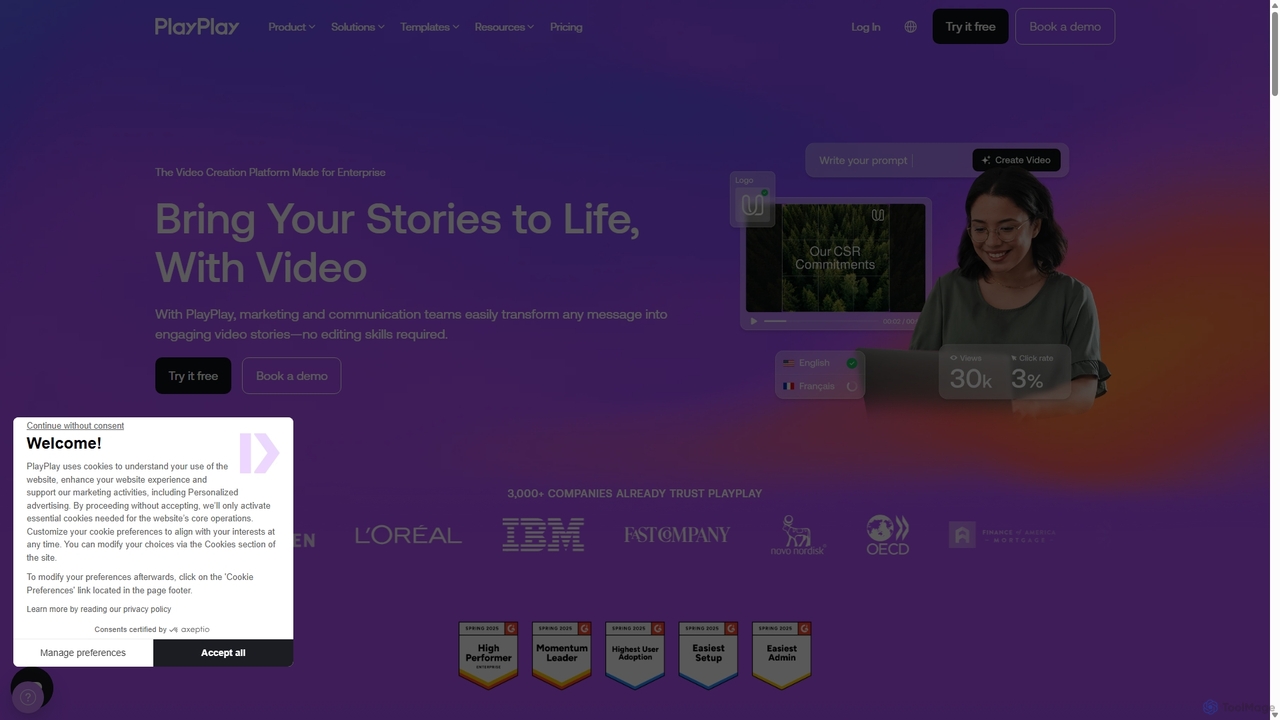Accept all cookies

coord(223,653)
